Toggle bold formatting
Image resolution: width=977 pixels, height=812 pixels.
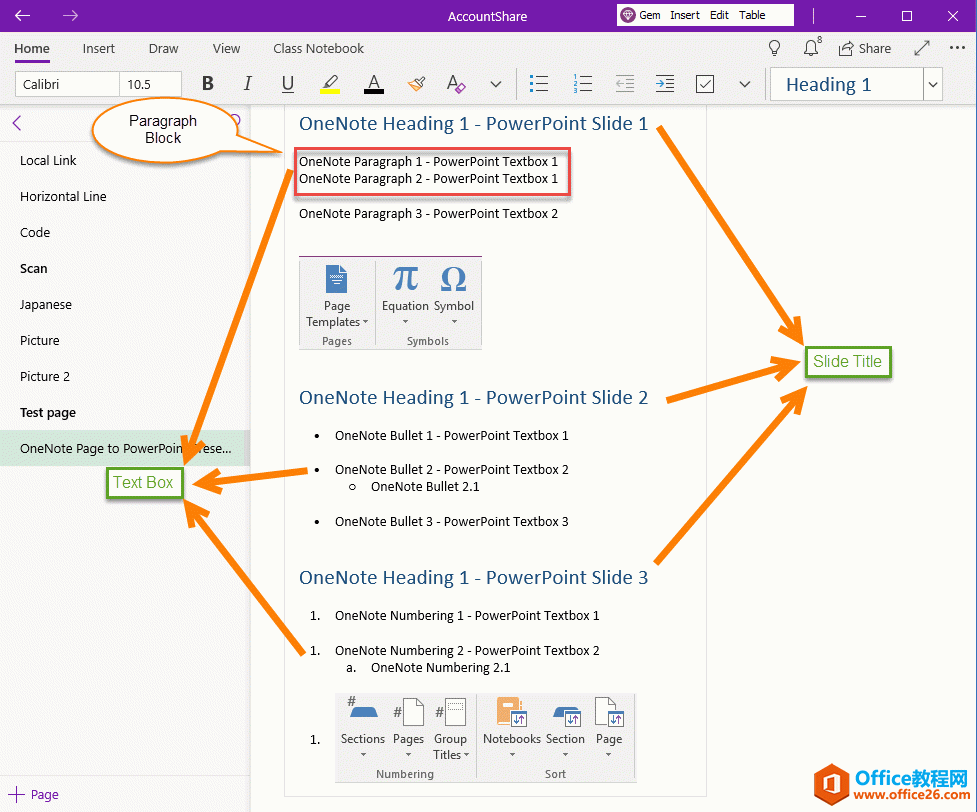click(207, 84)
